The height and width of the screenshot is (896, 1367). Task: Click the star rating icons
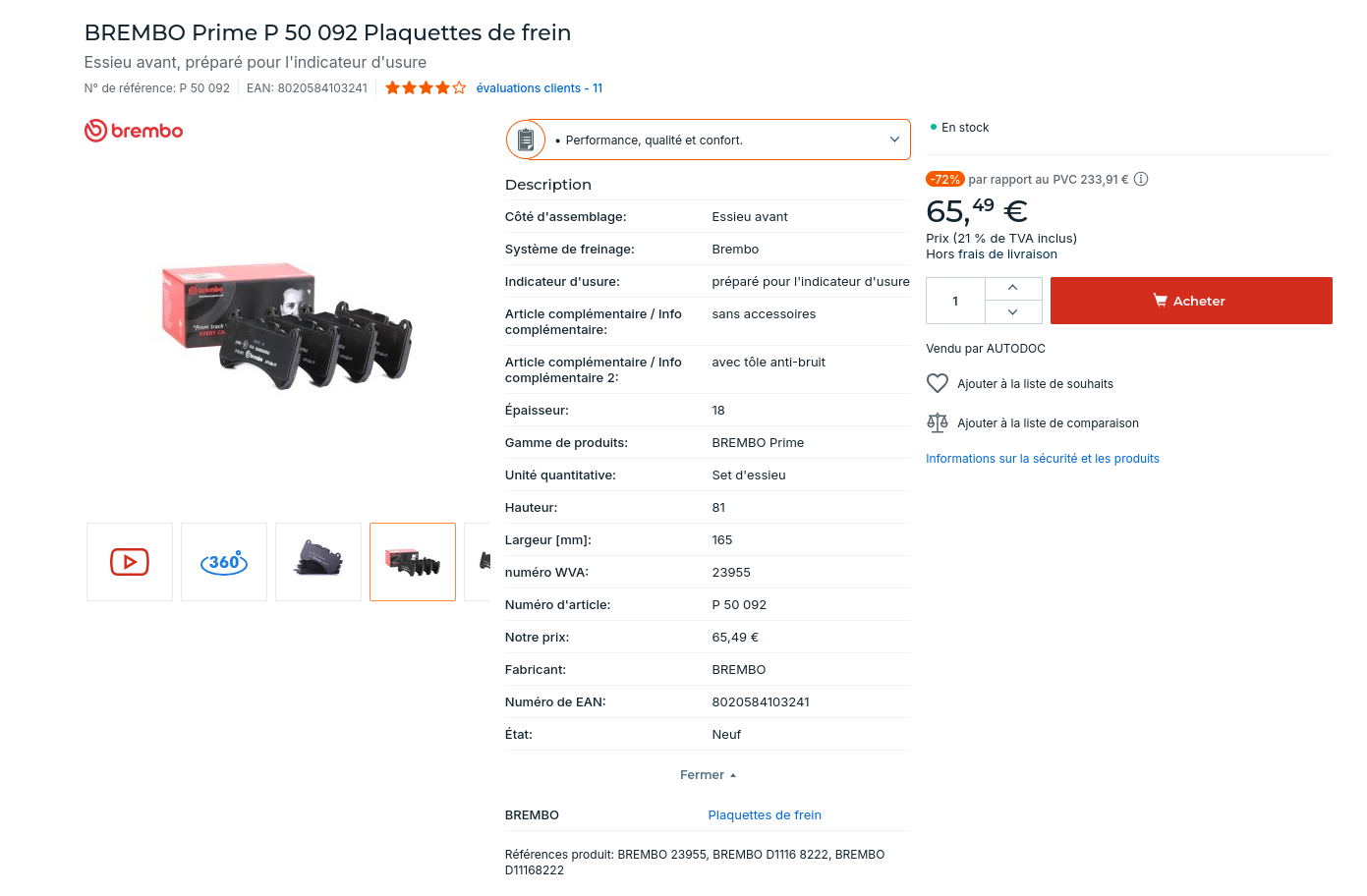426,88
